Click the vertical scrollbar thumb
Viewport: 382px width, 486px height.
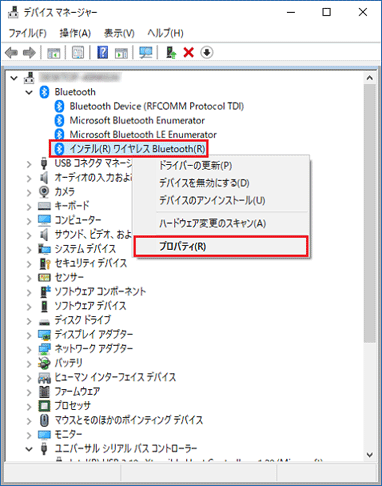tap(369, 213)
